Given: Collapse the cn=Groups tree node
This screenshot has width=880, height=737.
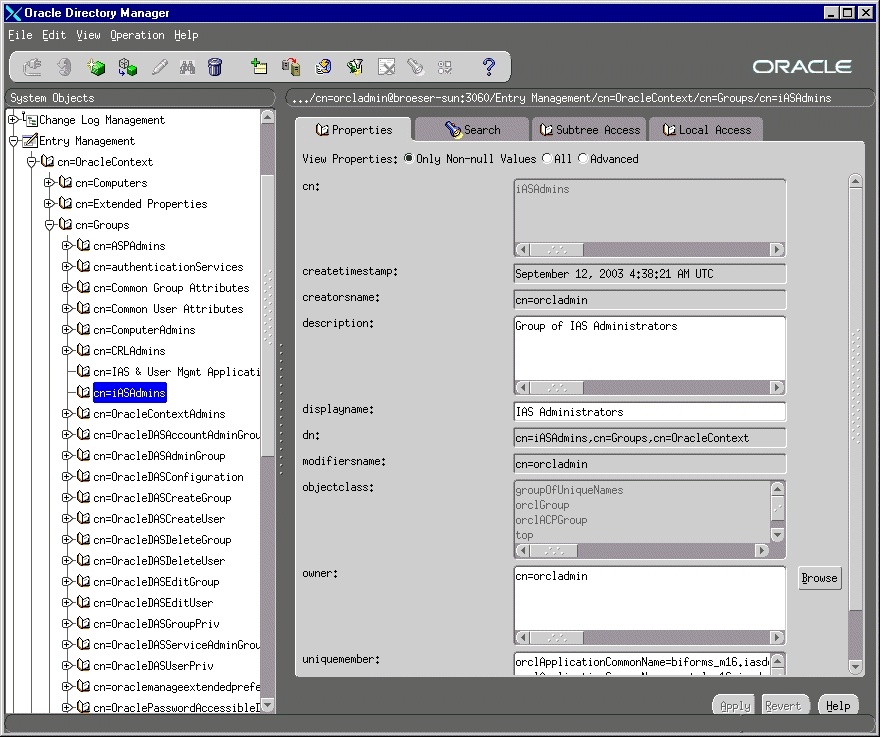Looking at the screenshot, I should coord(48,224).
